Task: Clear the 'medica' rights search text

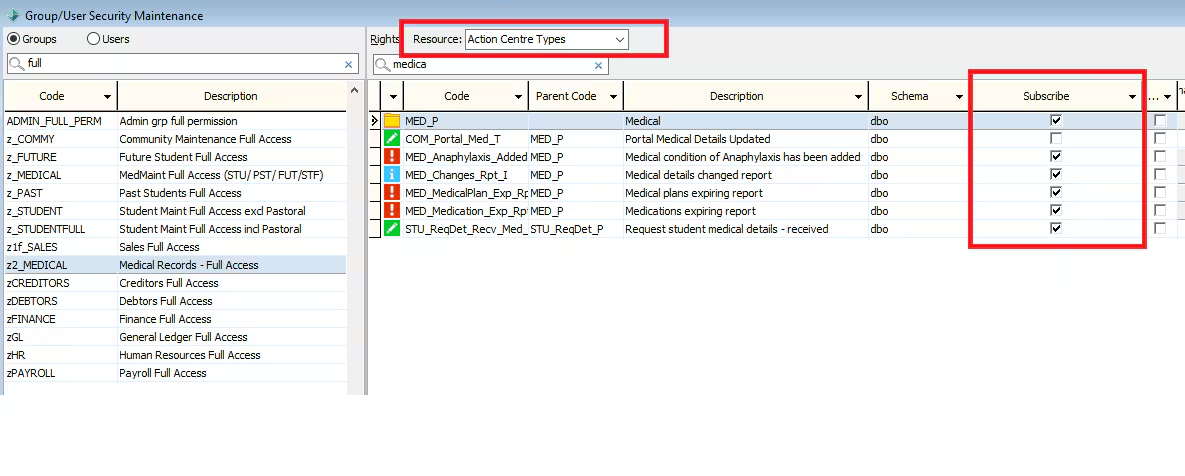Action: (x=599, y=66)
